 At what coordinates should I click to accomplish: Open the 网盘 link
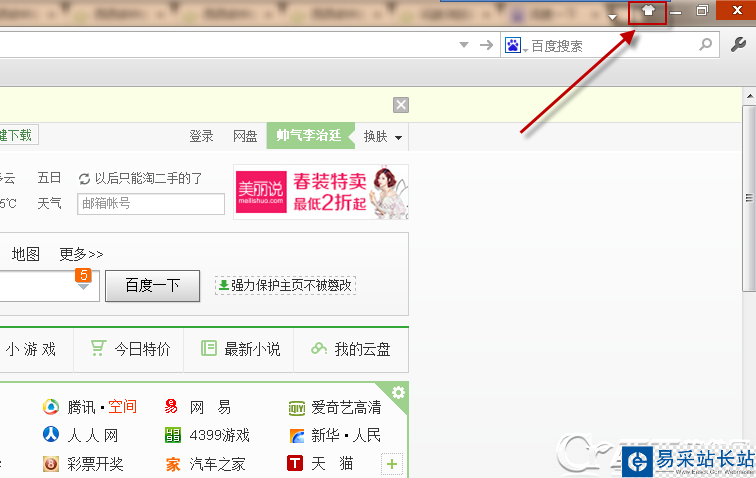[245, 137]
